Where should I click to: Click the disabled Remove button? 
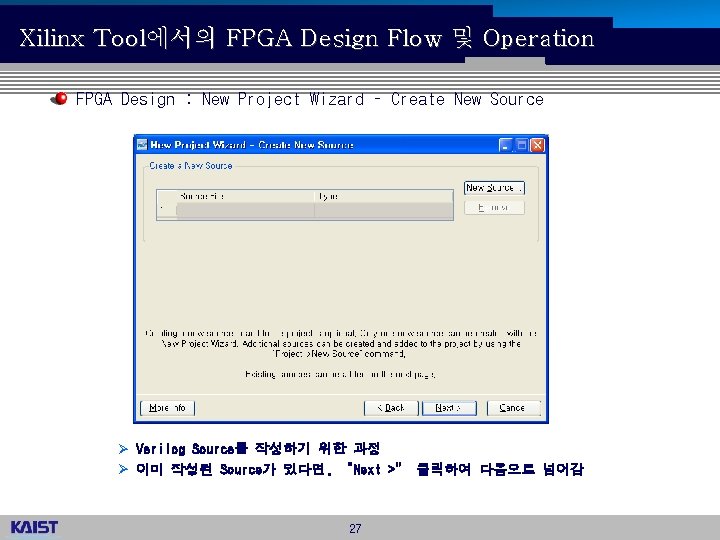click(494, 208)
